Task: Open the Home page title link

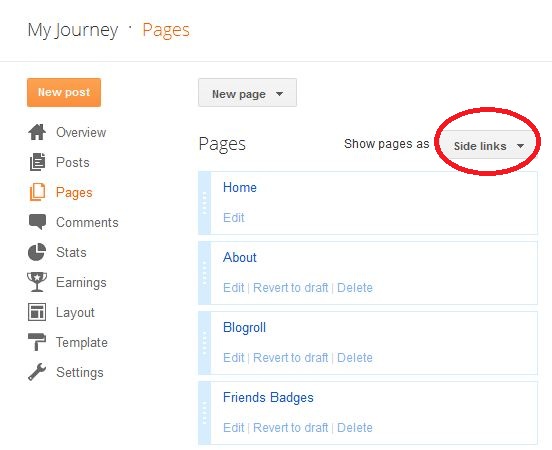Action: [x=240, y=187]
